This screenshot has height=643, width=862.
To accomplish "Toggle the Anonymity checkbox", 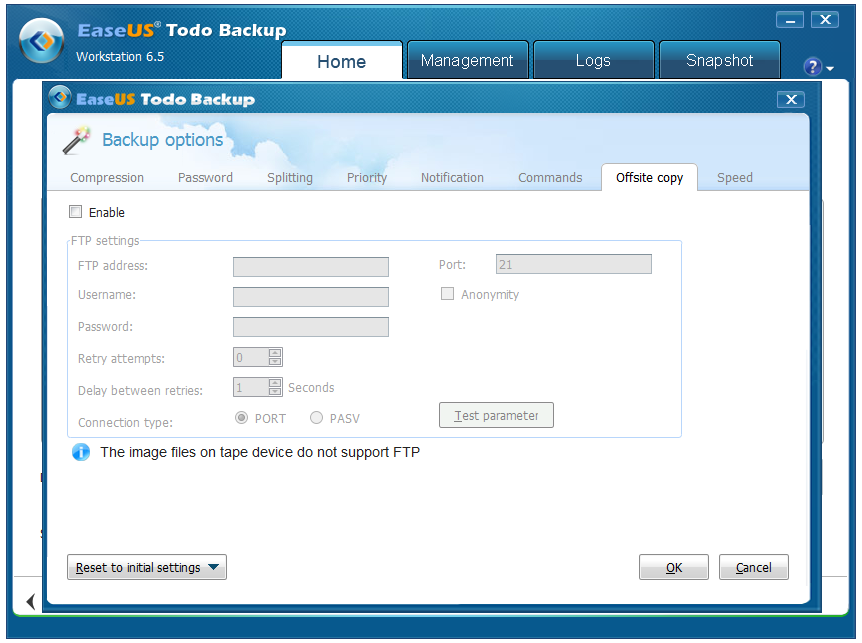I will [447, 293].
